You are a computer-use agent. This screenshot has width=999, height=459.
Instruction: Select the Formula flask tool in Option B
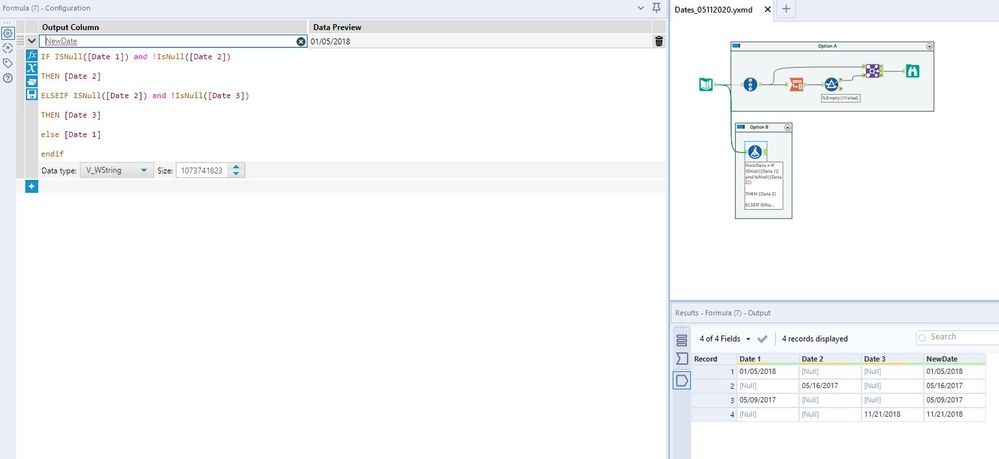coord(755,152)
